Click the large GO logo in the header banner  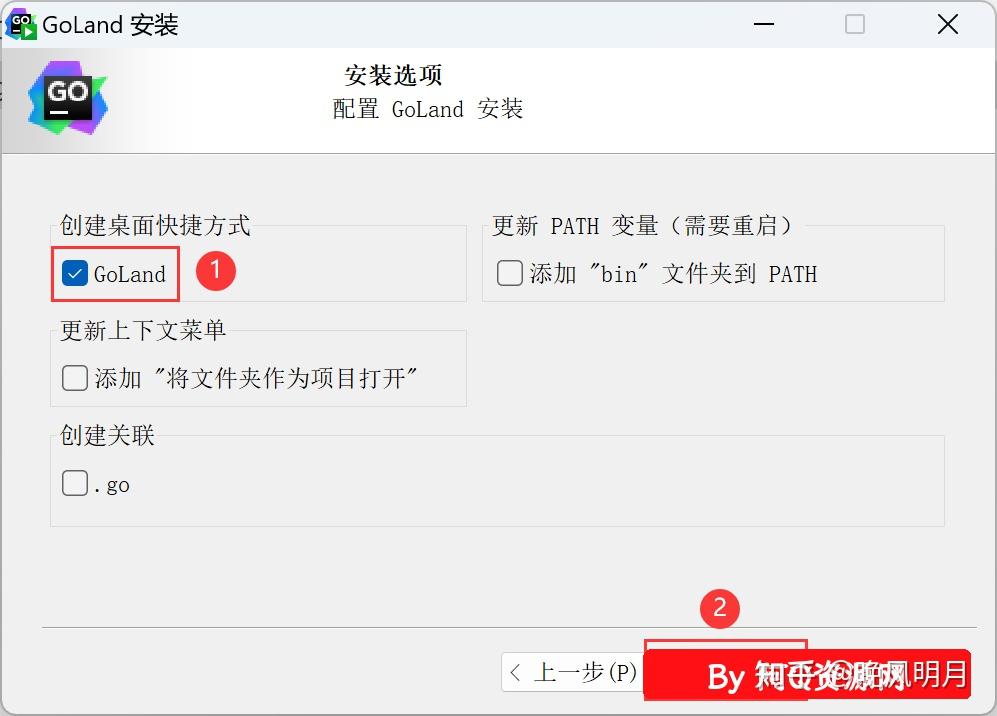tap(67, 97)
